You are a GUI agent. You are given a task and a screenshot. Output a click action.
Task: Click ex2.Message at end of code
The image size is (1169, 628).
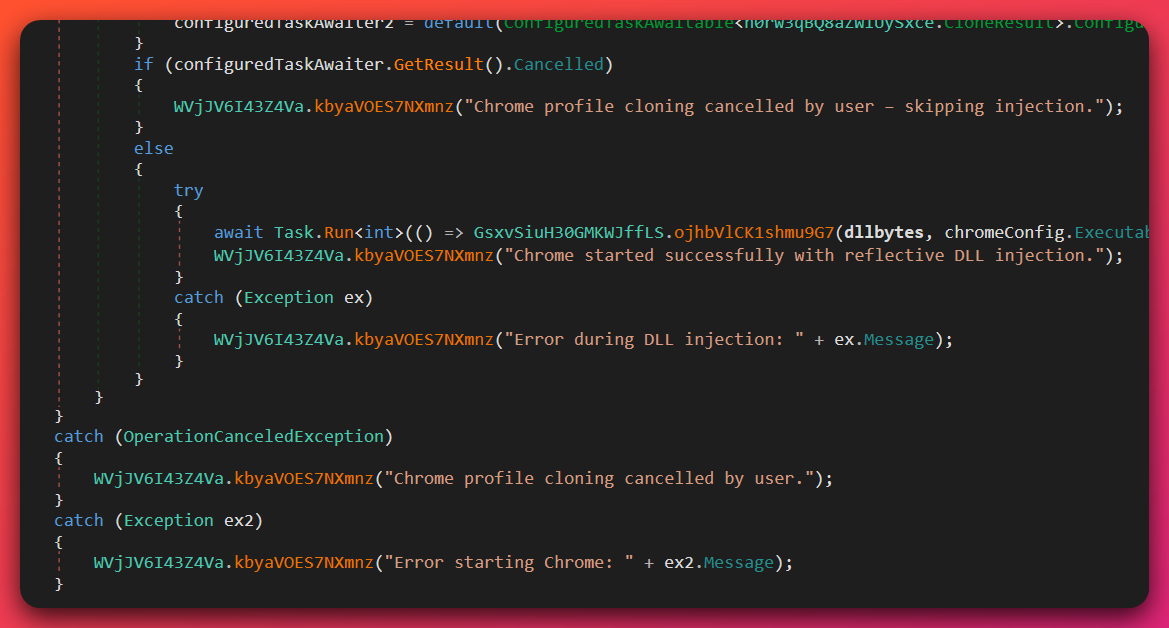tap(719, 562)
